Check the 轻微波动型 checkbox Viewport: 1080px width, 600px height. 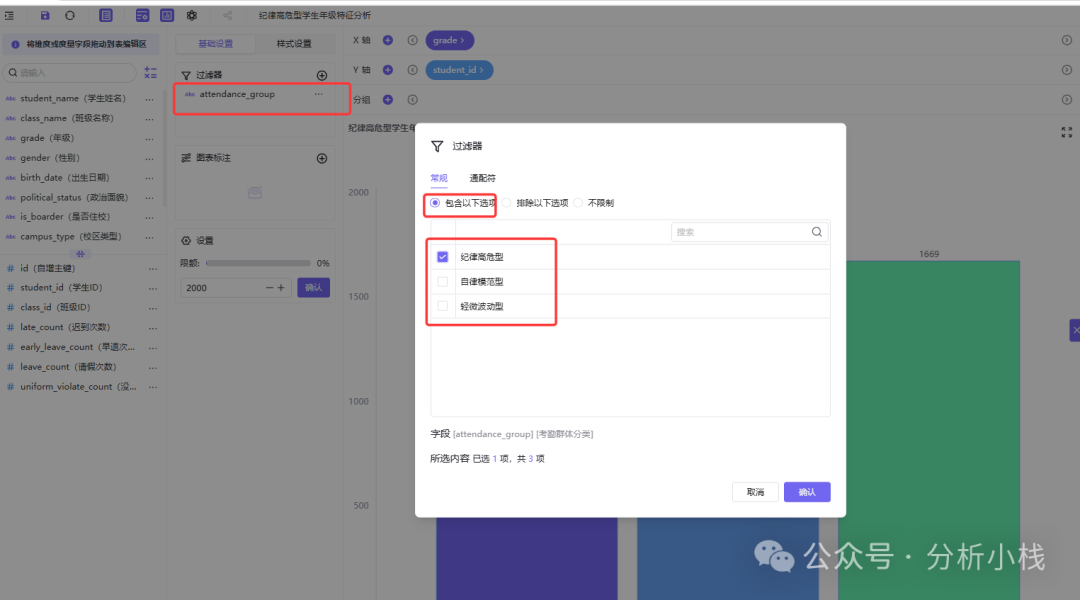(442, 307)
